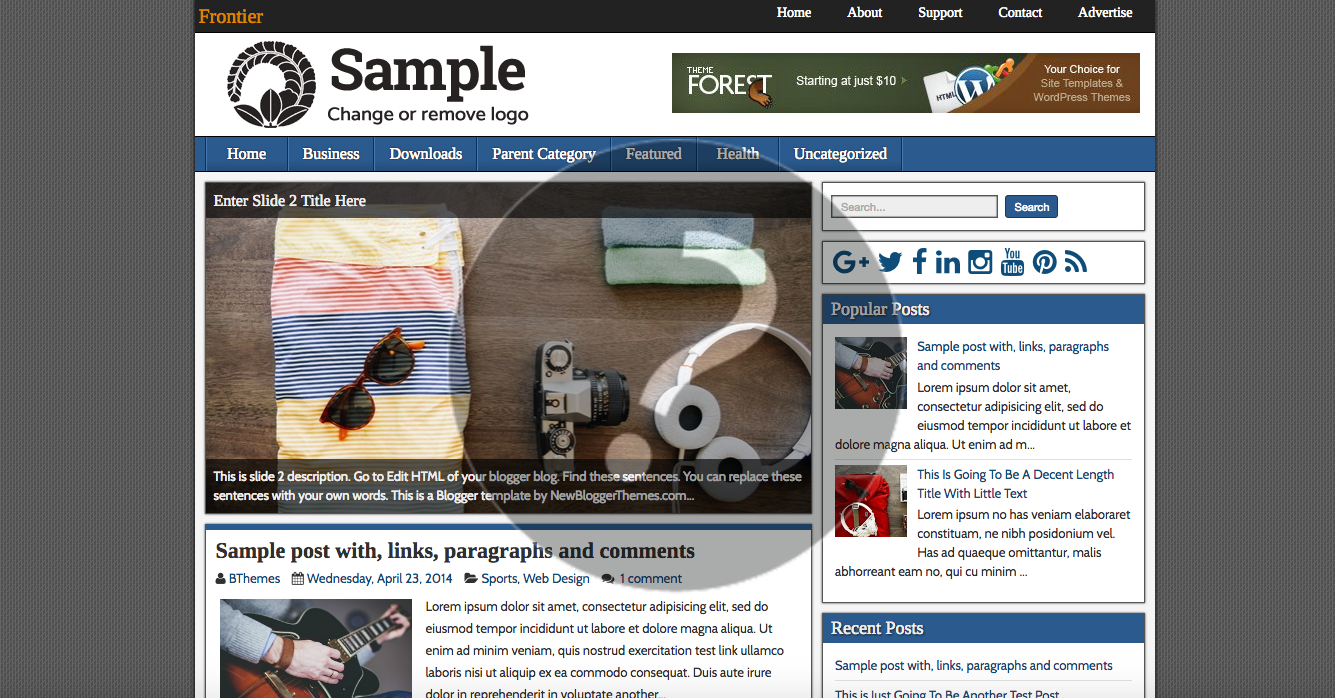Open the Pinterest social icon
This screenshot has width=1335, height=698.
pyautogui.click(x=1045, y=262)
